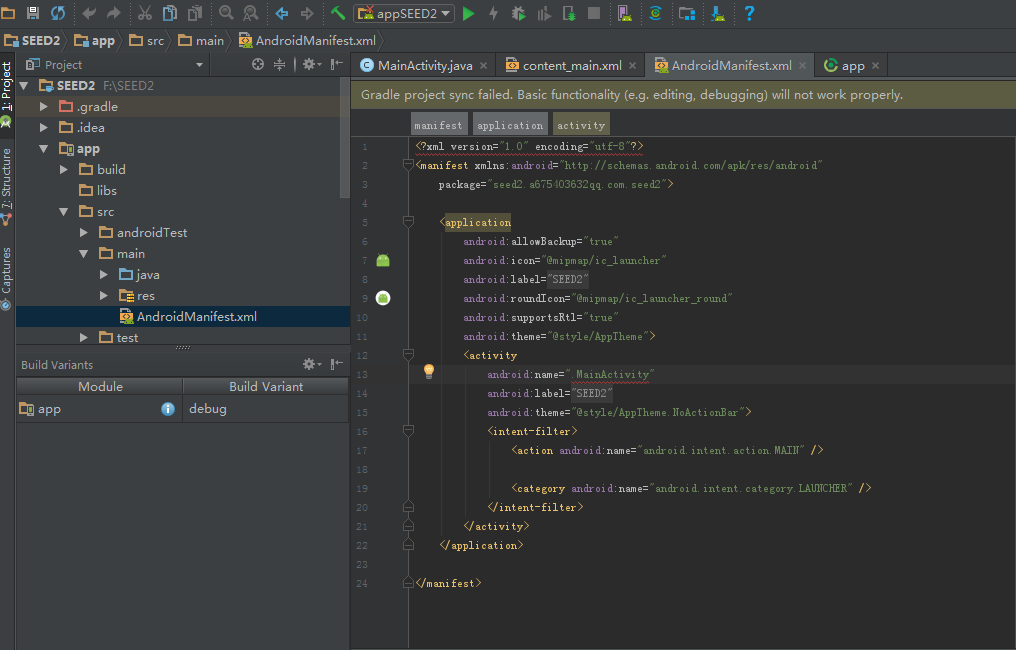Image resolution: width=1016 pixels, height=650 pixels.
Task: Run the app with green play button
Action: [x=468, y=13]
